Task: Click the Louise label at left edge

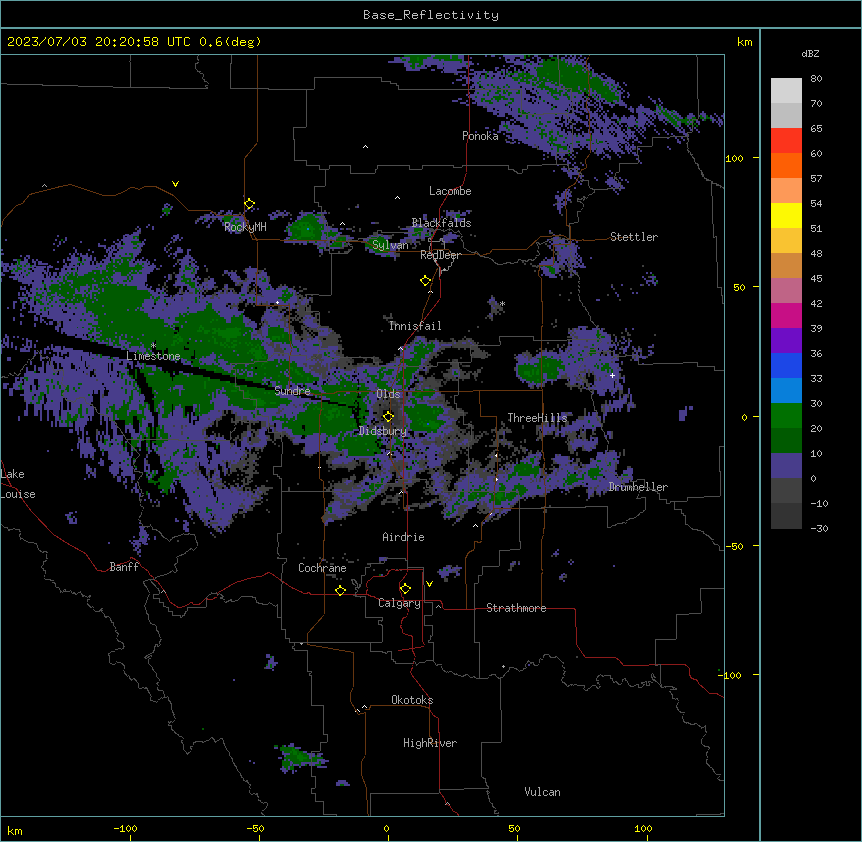Action: click(18, 494)
